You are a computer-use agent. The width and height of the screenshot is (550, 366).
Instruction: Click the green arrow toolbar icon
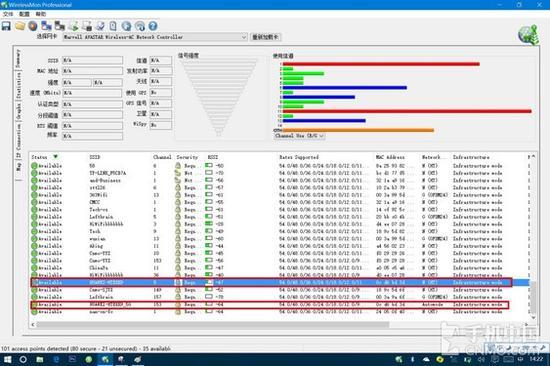[73, 26]
